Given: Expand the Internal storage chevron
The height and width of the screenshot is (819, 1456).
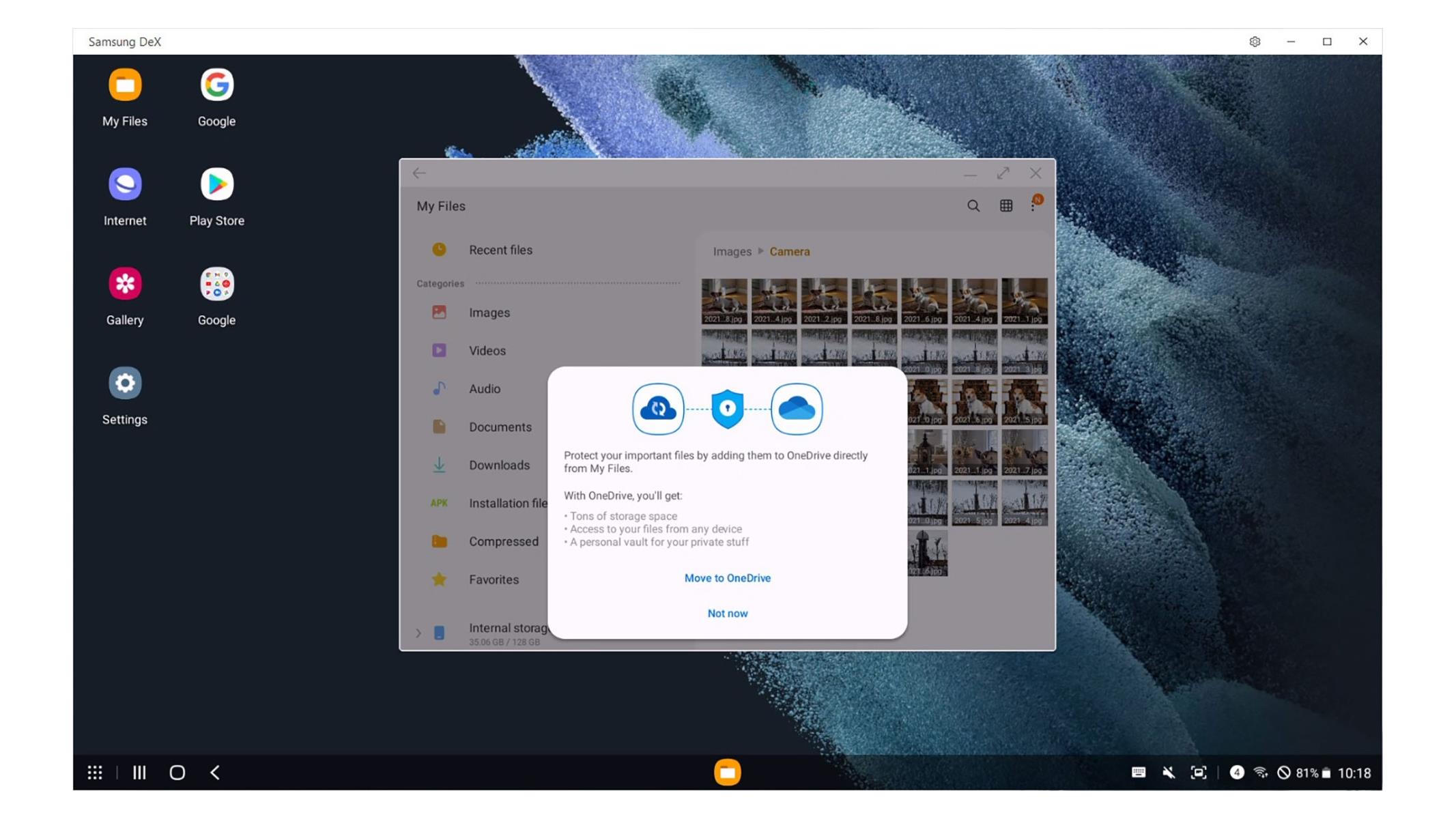Looking at the screenshot, I should tap(418, 633).
